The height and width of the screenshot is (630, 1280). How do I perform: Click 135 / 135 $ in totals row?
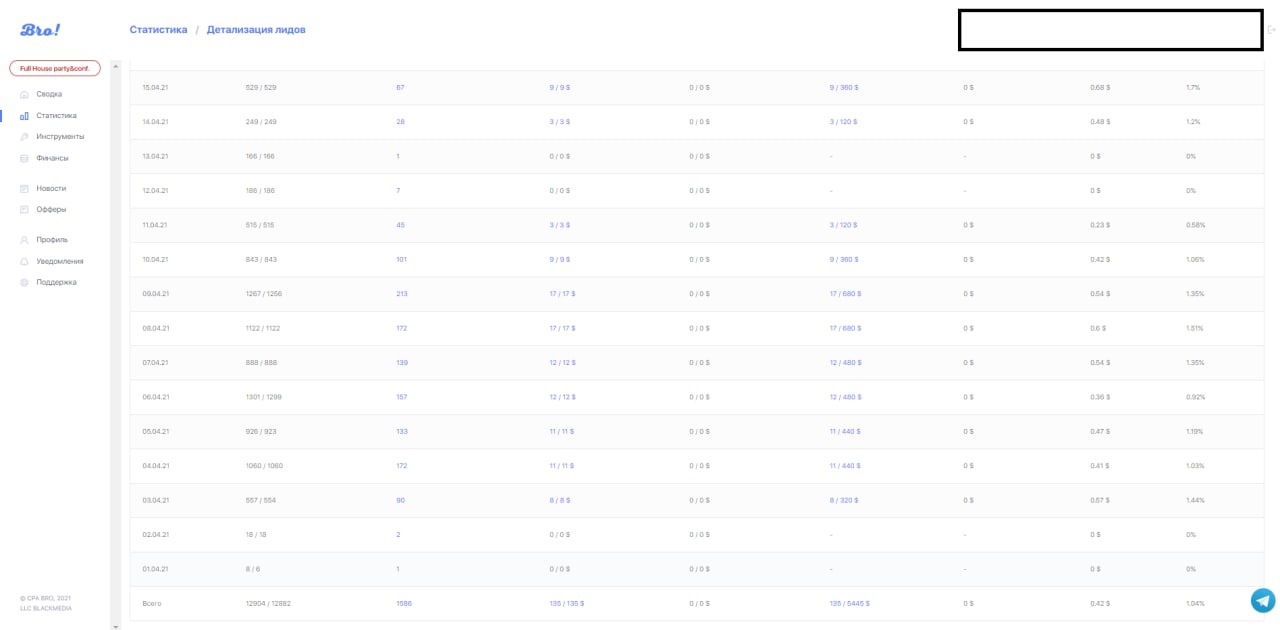567,604
